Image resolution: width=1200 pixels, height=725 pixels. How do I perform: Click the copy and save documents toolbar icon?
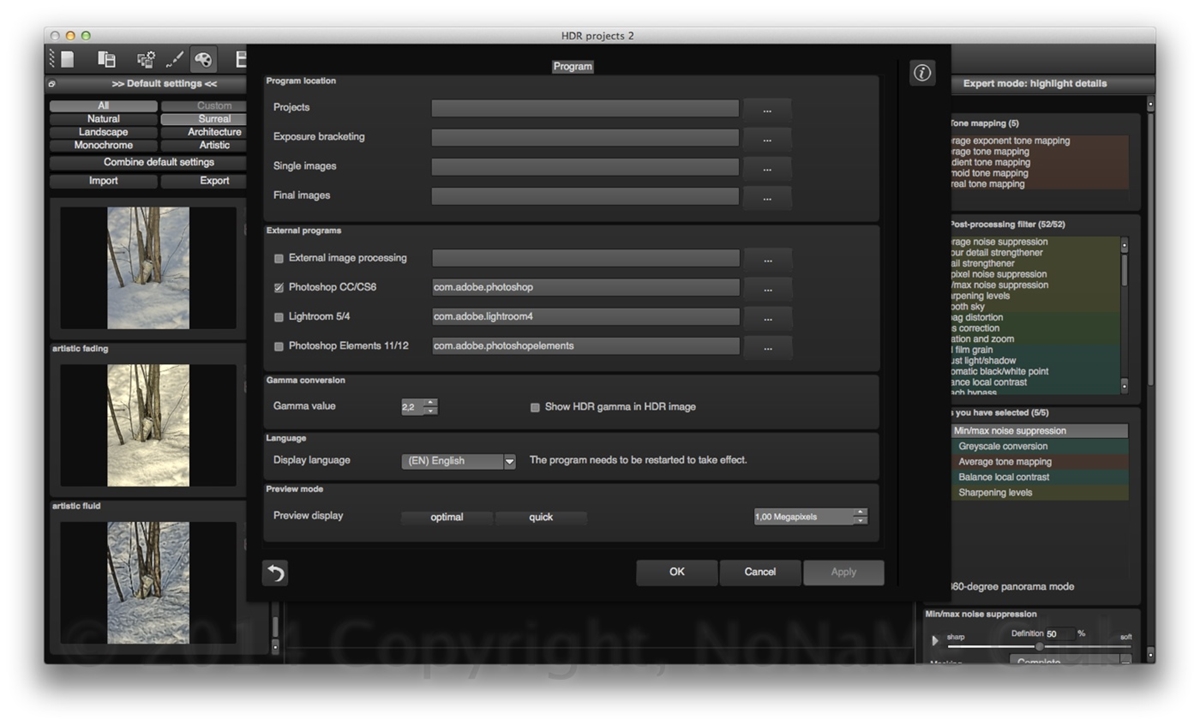click(x=107, y=60)
